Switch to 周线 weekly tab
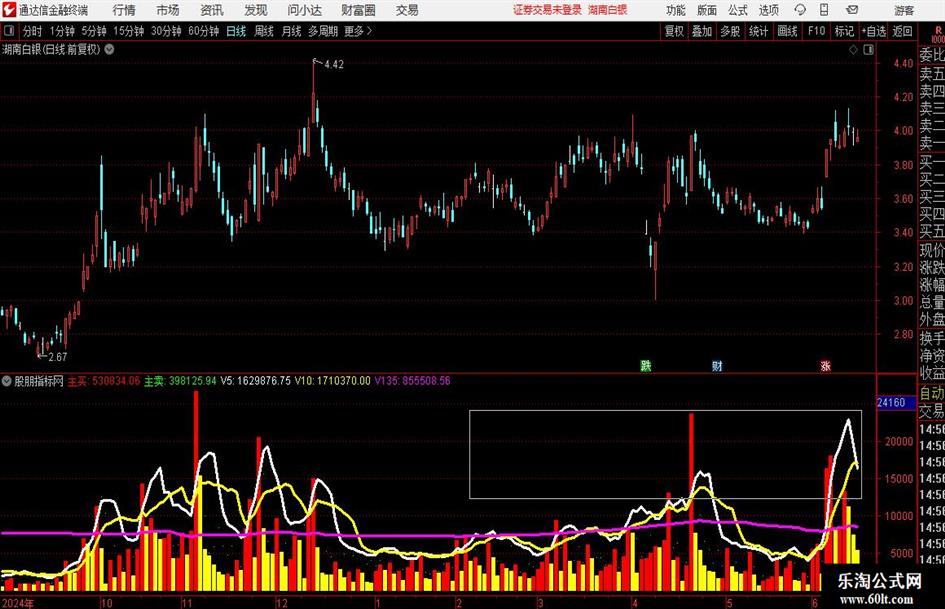 tap(264, 31)
